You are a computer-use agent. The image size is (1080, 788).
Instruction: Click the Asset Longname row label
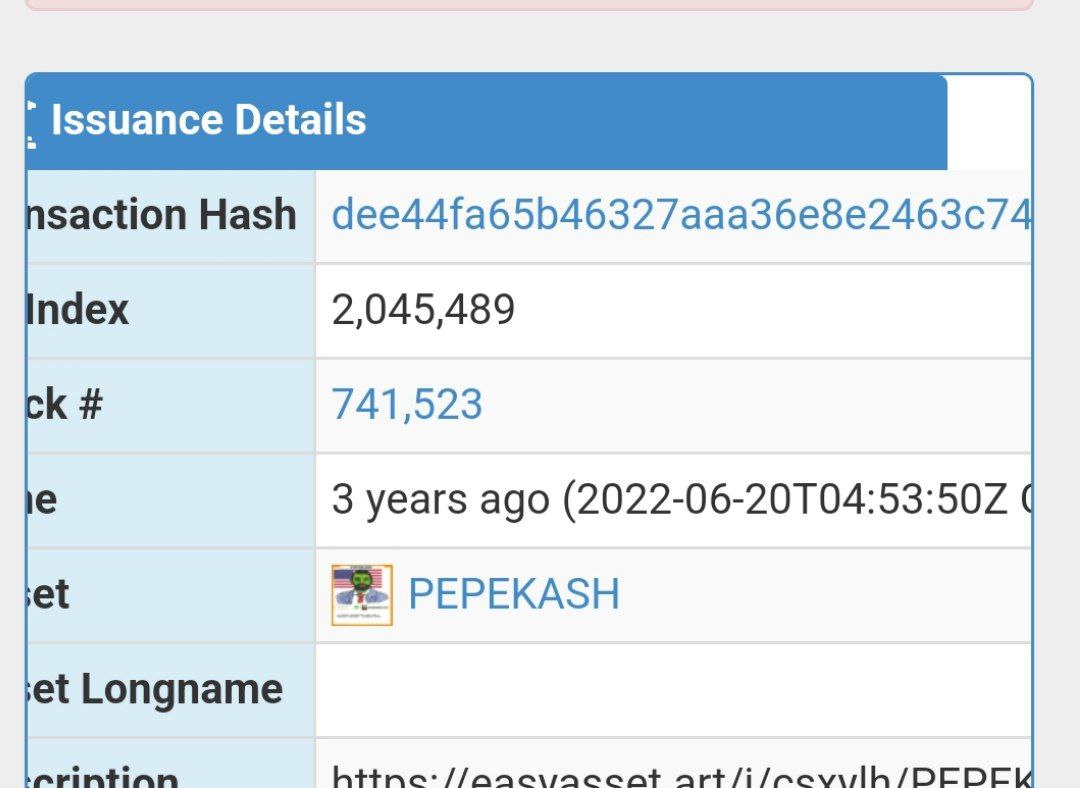(x=155, y=689)
